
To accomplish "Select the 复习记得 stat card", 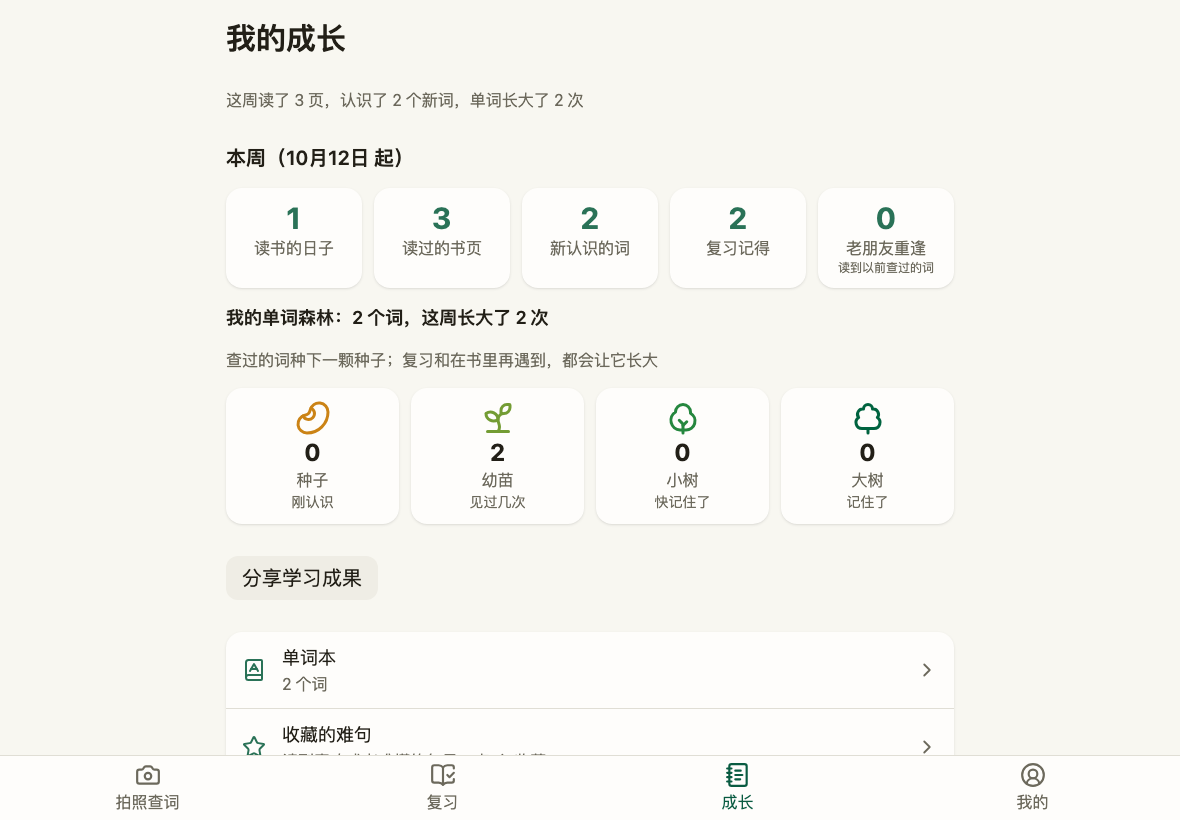I will [x=738, y=238].
